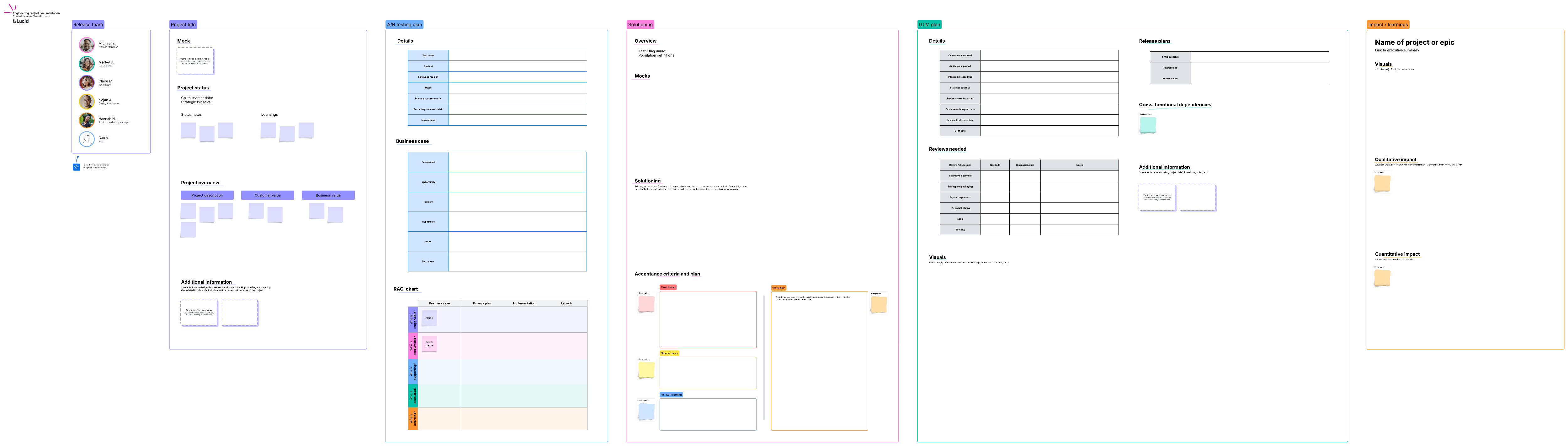Select the Customer value purple header block
1568x446 pixels.
click(x=268, y=195)
